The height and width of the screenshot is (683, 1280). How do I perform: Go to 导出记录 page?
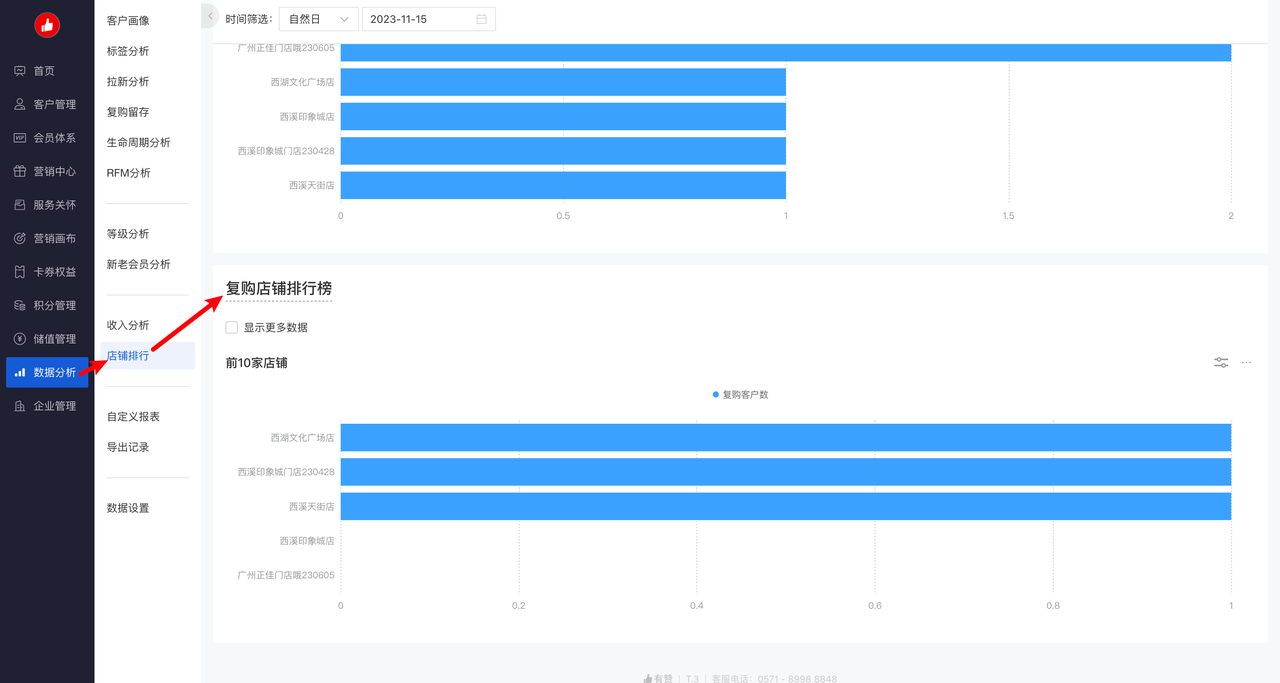[128, 447]
